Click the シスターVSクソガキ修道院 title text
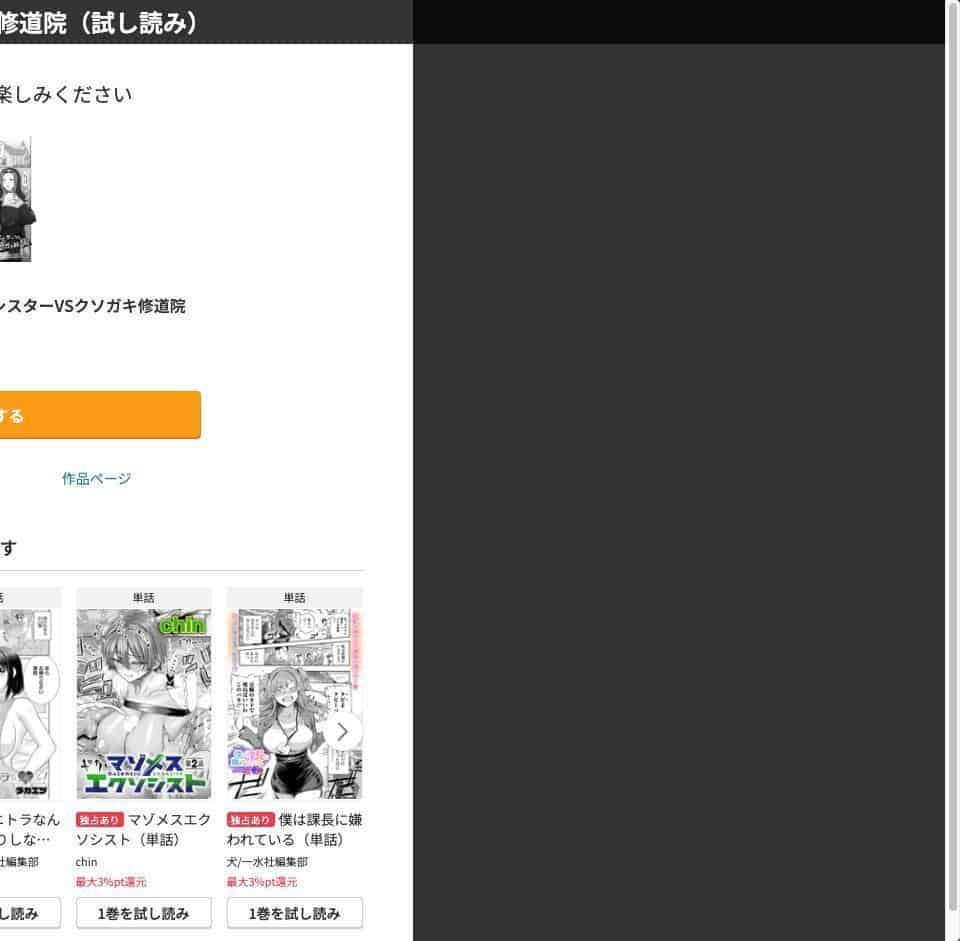The image size is (960, 941). point(92,306)
